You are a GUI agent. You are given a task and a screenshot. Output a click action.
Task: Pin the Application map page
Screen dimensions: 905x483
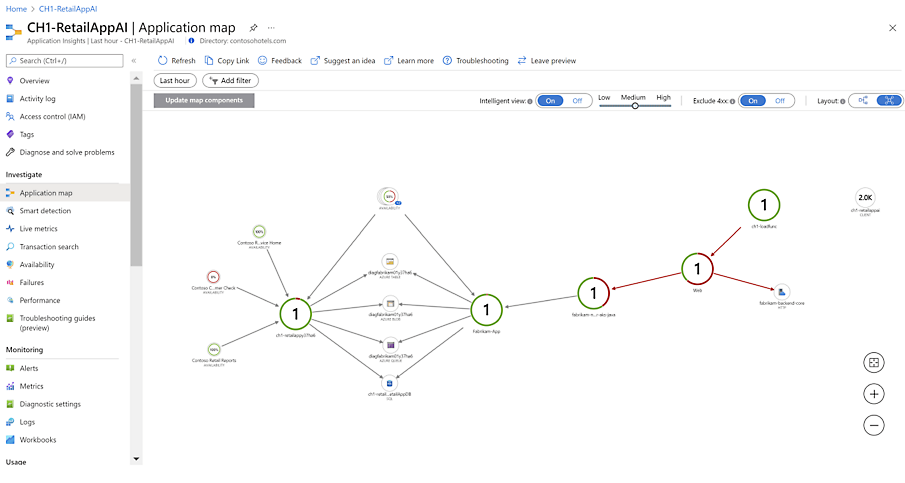coord(253,28)
